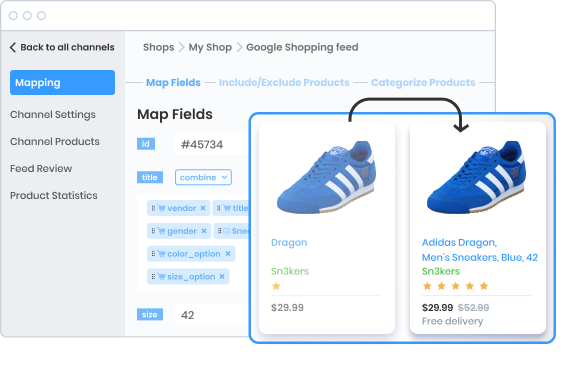Screen dimensions: 565x370
Task: Click the chevron after My Shop breadcrumb
Action: 239,47
